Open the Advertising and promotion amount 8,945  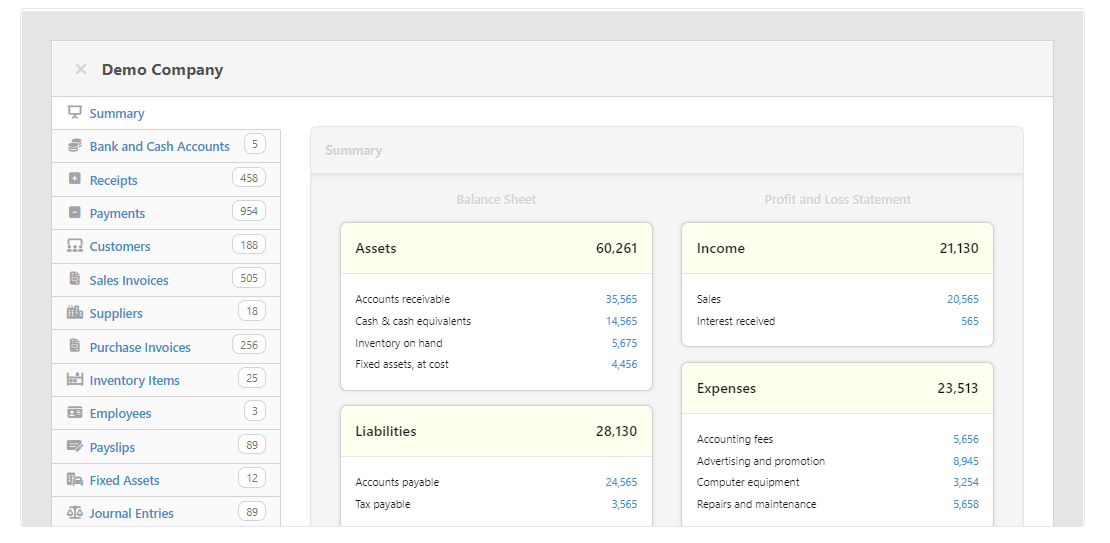tap(966, 461)
